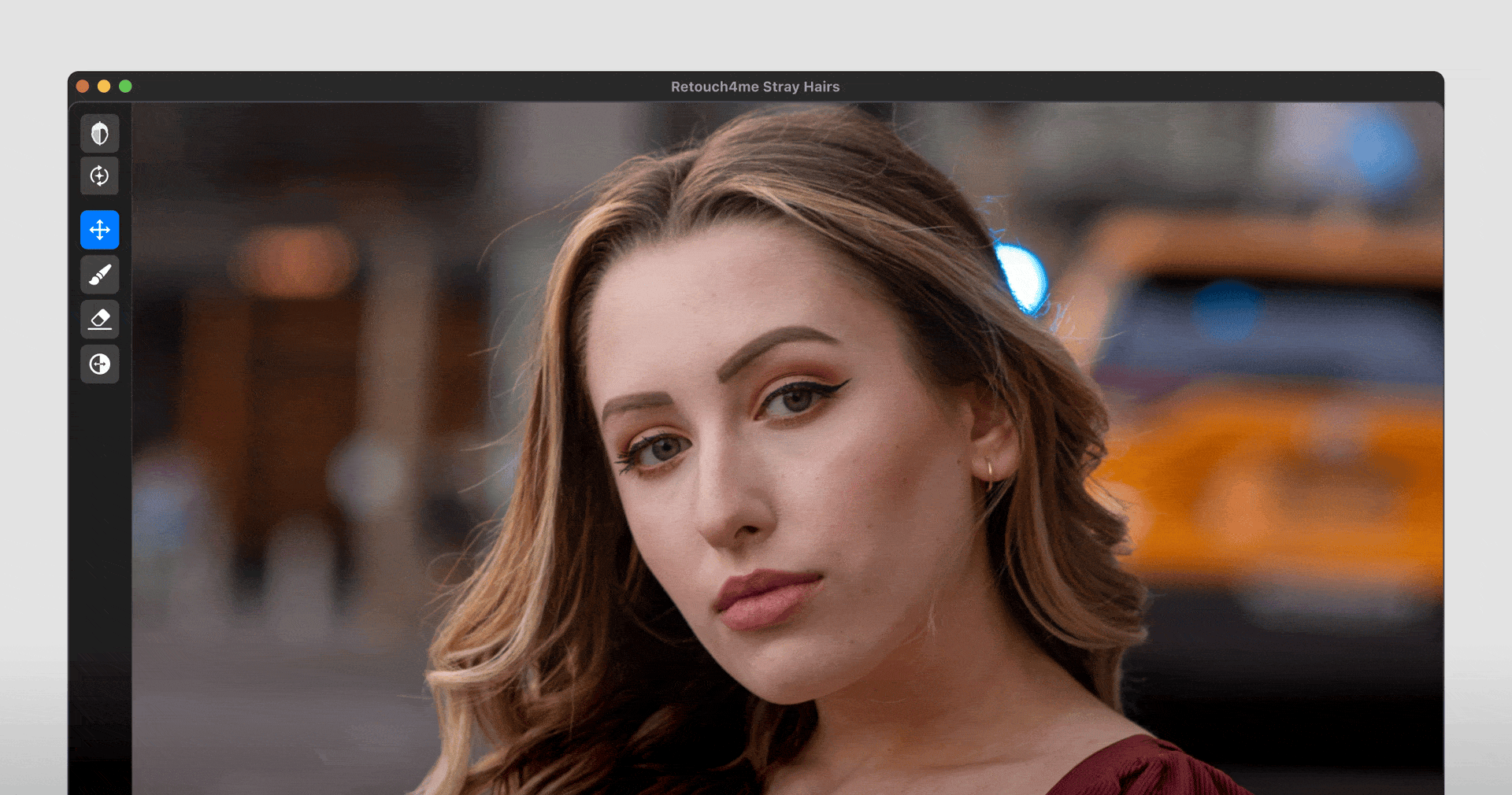
Task: Expand the window with the green zoom button
Action: [x=125, y=87]
